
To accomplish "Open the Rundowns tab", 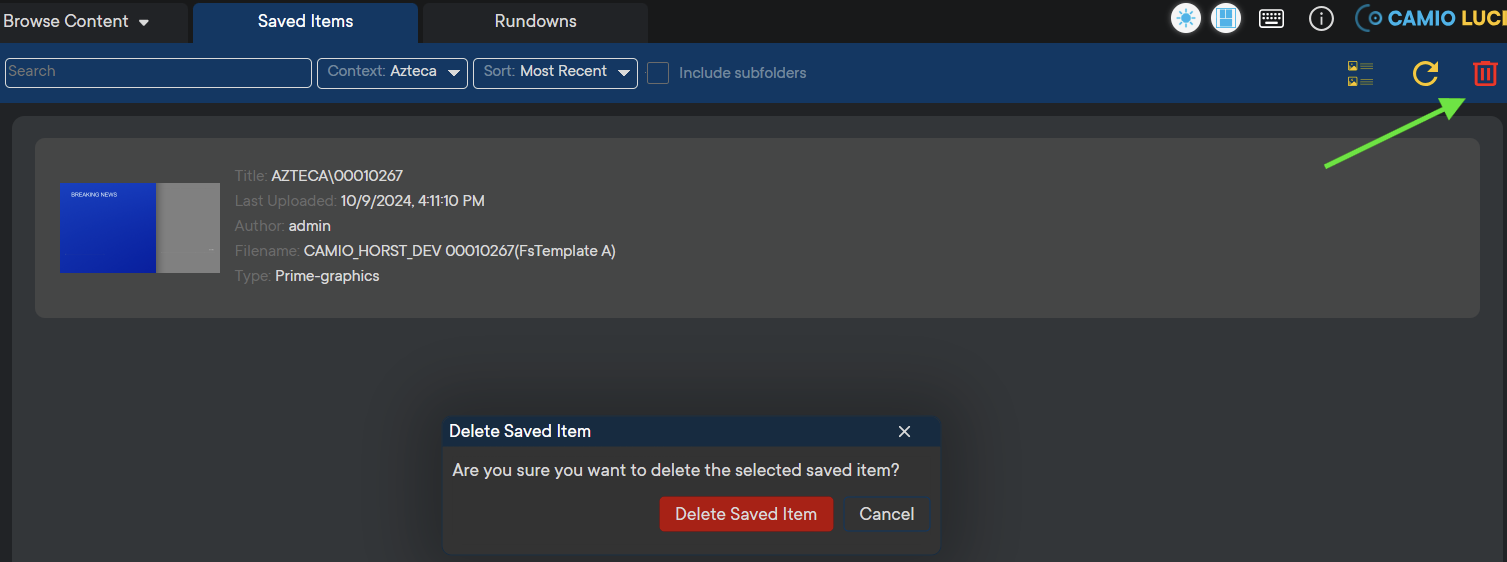I will [535, 21].
